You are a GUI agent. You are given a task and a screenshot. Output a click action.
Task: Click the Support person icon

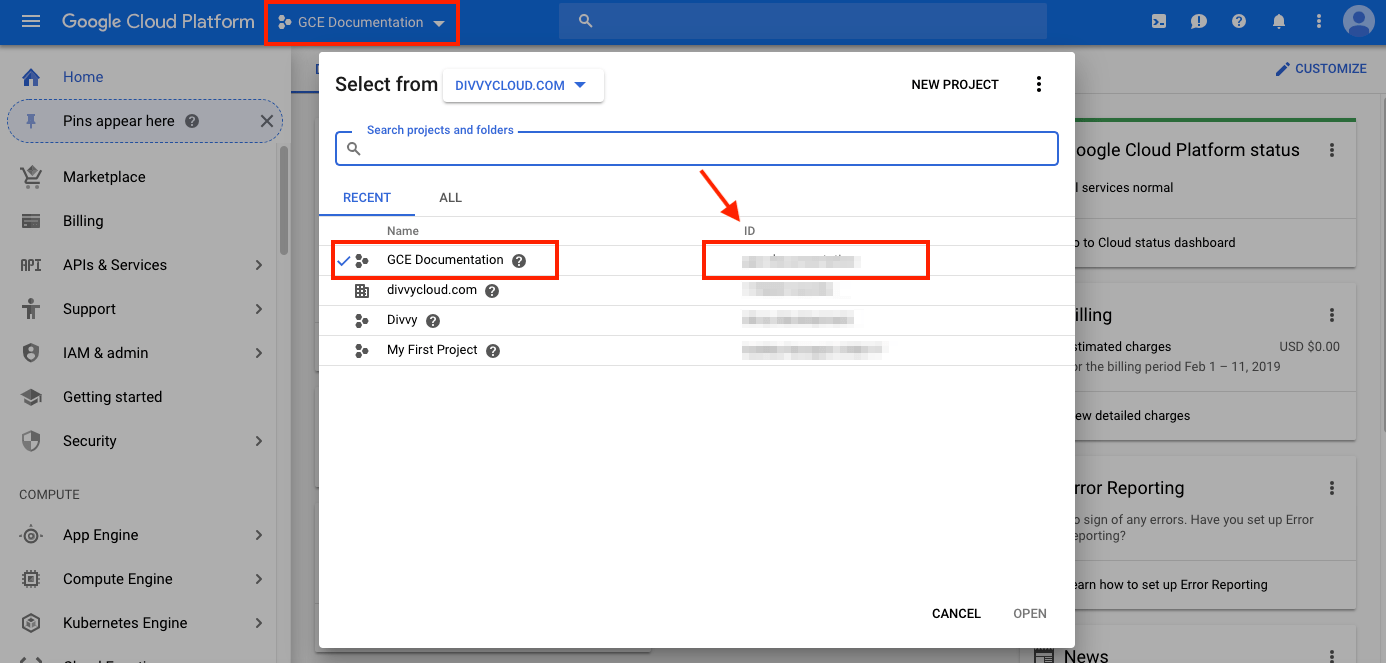[31, 309]
